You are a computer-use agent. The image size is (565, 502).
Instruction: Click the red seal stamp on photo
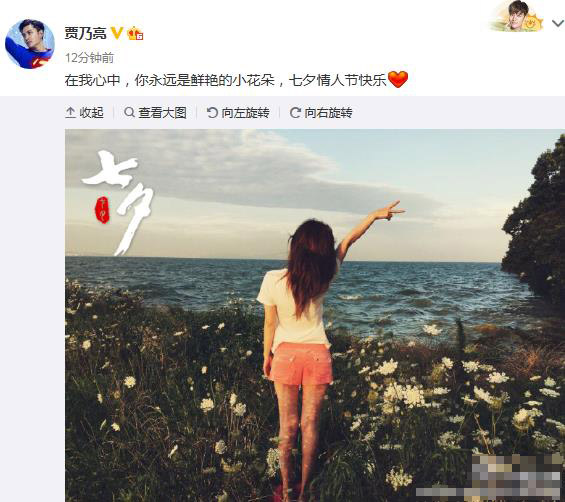(102, 210)
